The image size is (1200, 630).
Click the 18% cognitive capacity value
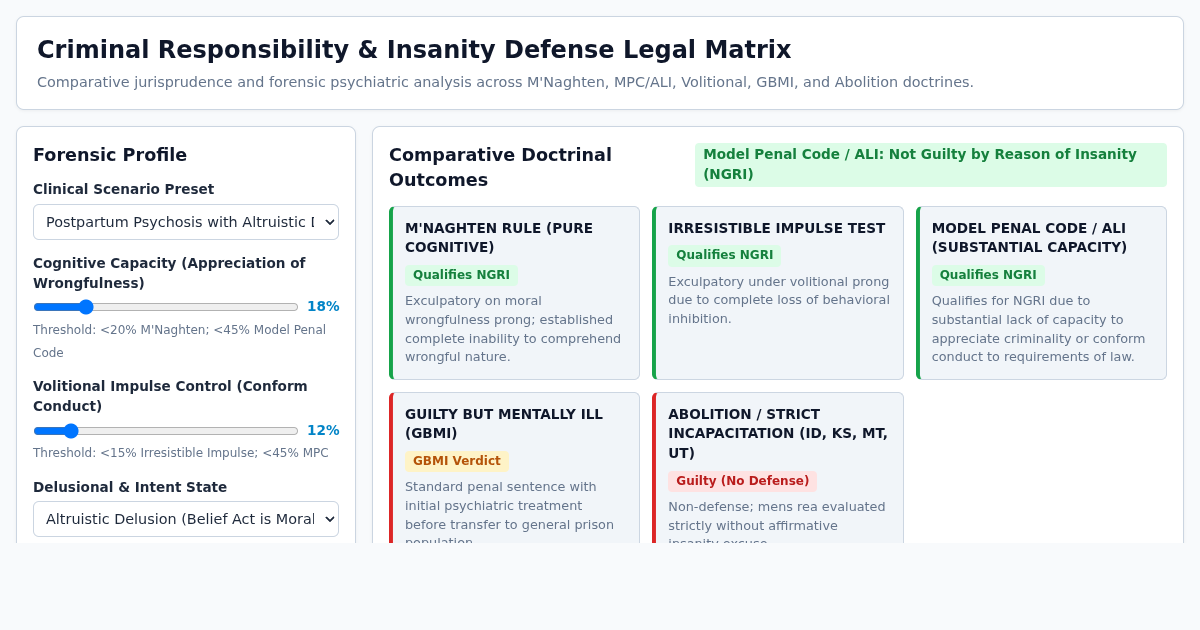click(323, 306)
